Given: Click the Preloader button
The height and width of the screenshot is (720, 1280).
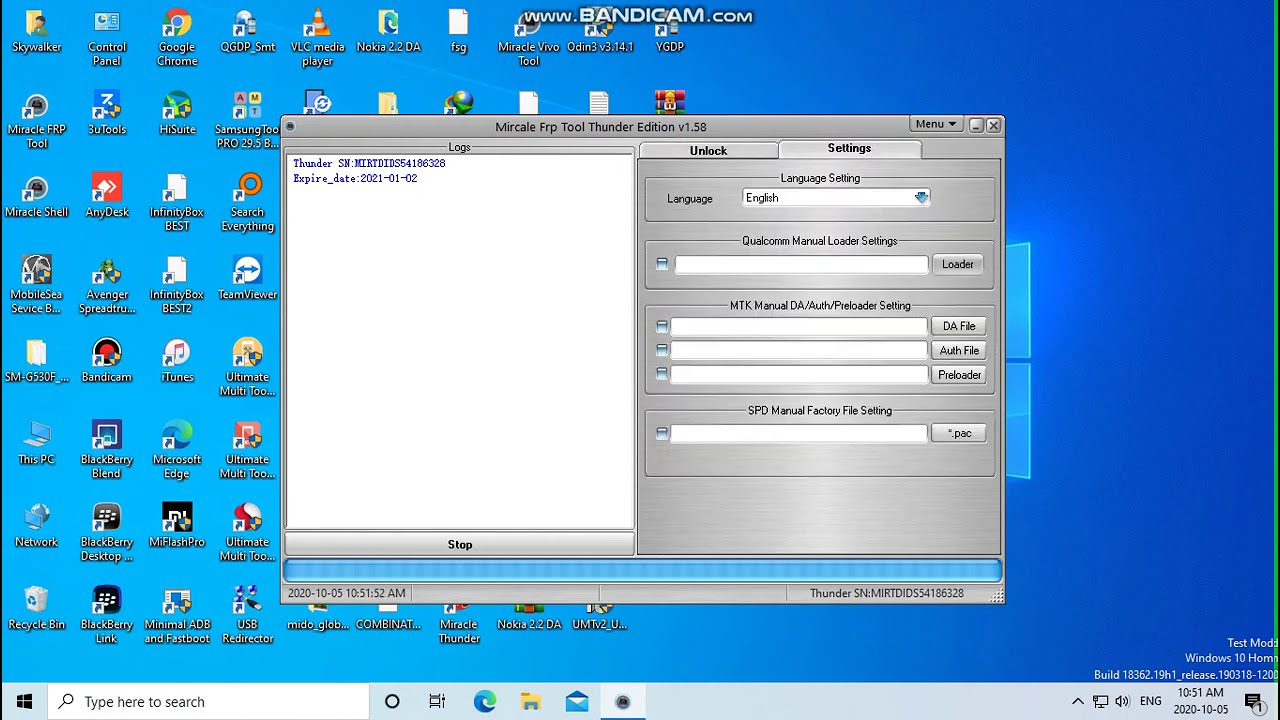Looking at the screenshot, I should coord(959,375).
